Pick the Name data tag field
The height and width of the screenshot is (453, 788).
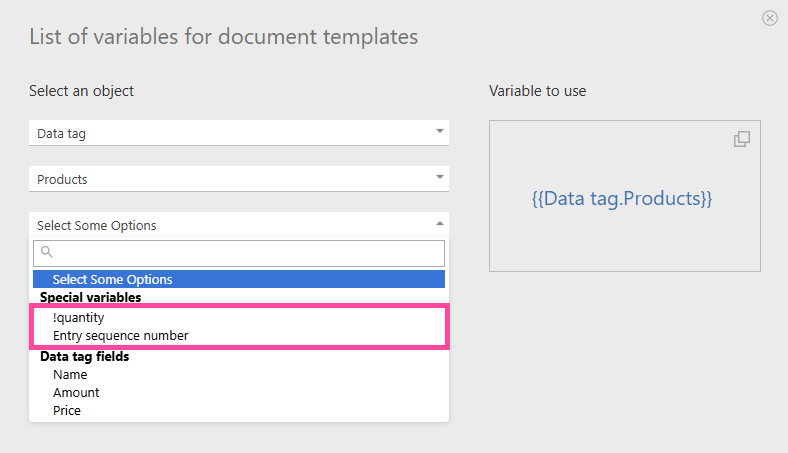70,374
